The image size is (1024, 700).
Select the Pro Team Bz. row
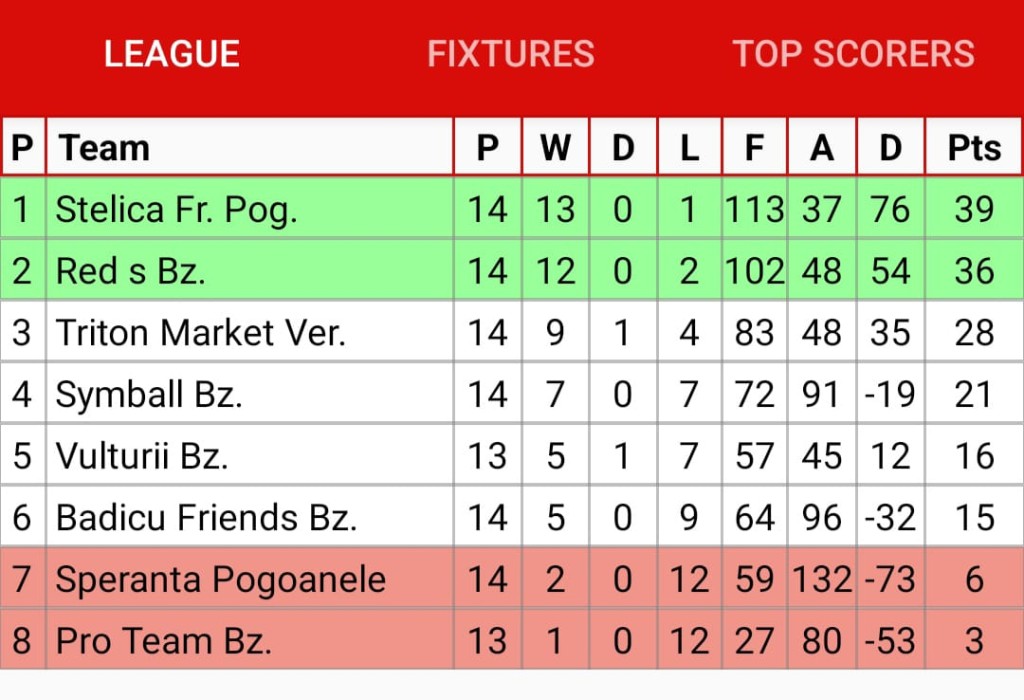point(512,640)
